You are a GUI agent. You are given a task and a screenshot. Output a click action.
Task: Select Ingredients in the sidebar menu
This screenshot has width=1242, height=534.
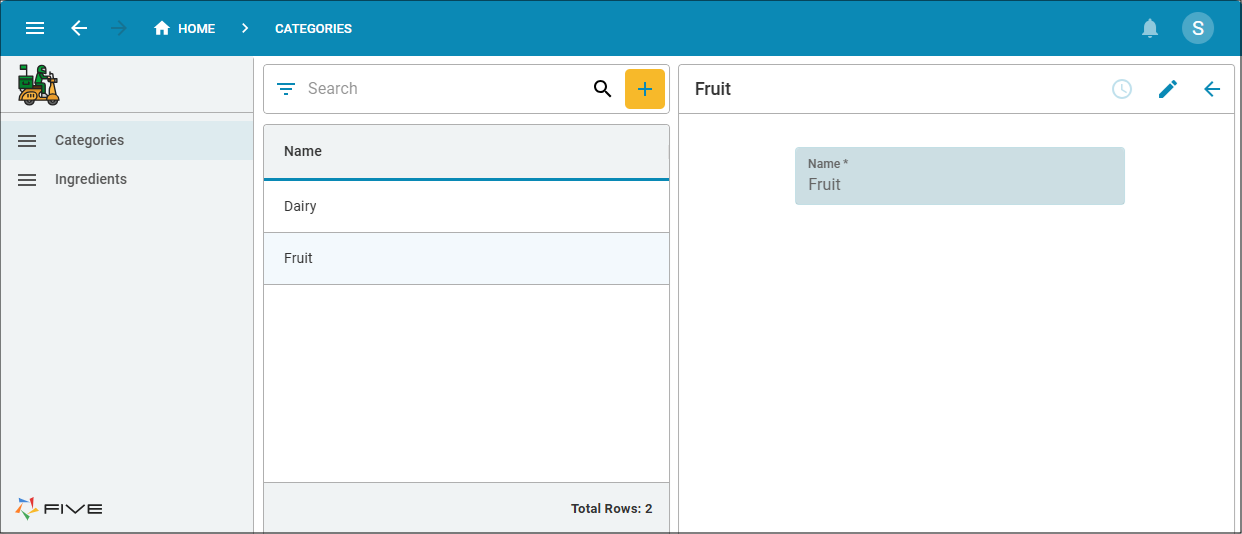(x=127, y=180)
